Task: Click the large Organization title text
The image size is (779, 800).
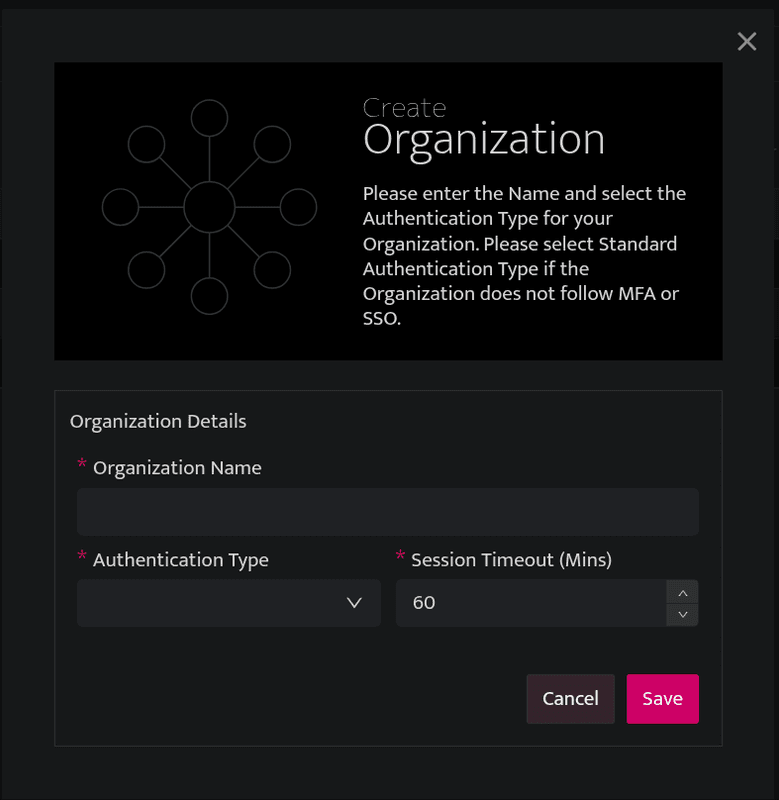Action: tap(484, 139)
